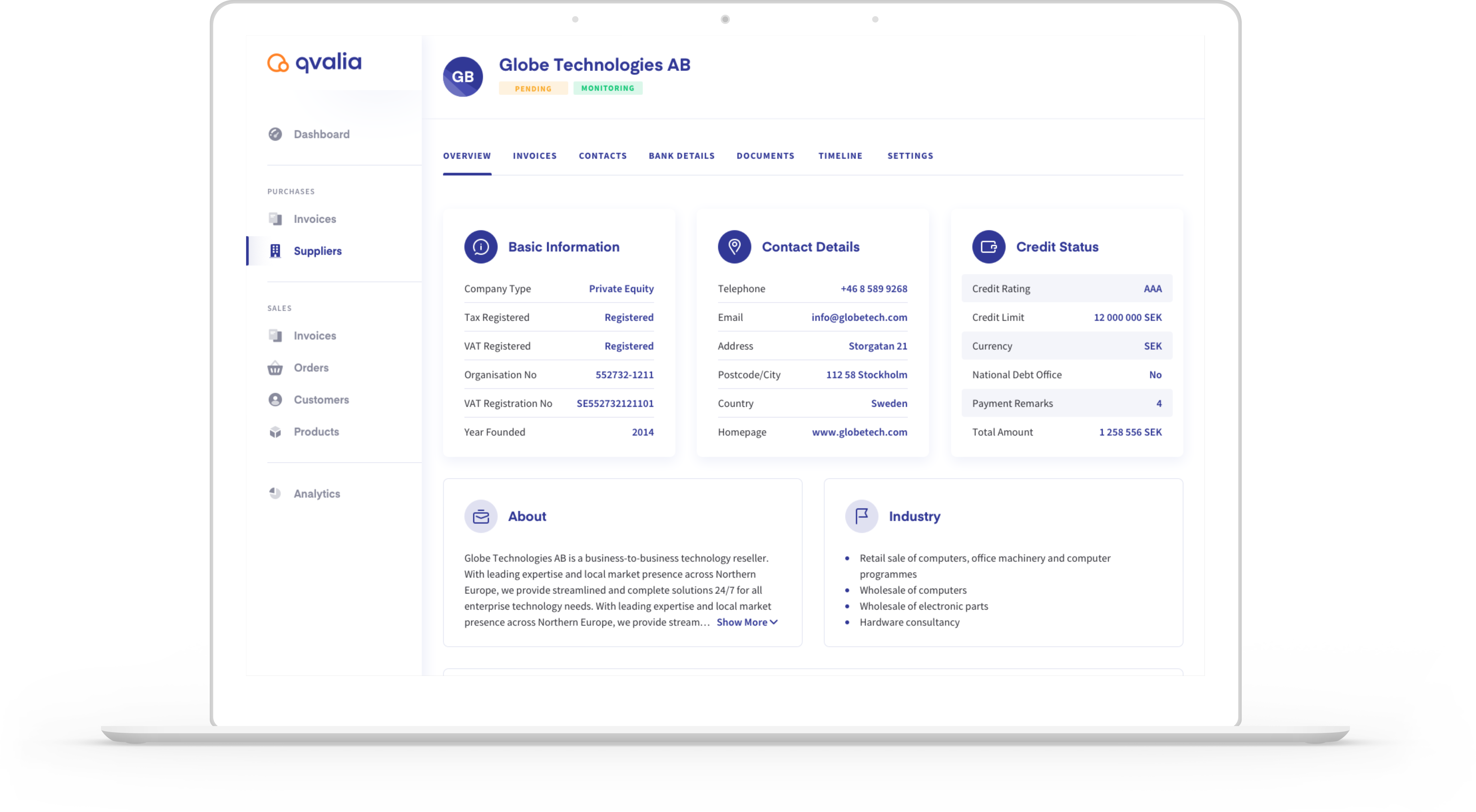
Task: Click the Products box icon
Action: (275, 432)
